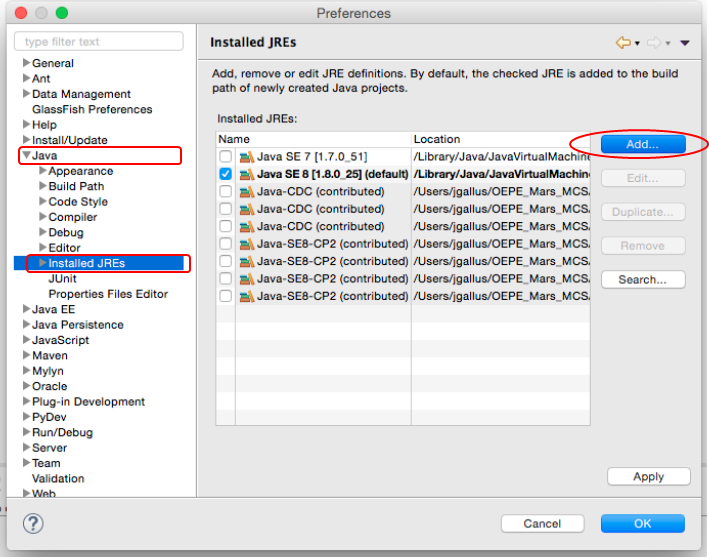The height and width of the screenshot is (558, 709).
Task: Expand the Install/Update category
Action: tap(26, 140)
